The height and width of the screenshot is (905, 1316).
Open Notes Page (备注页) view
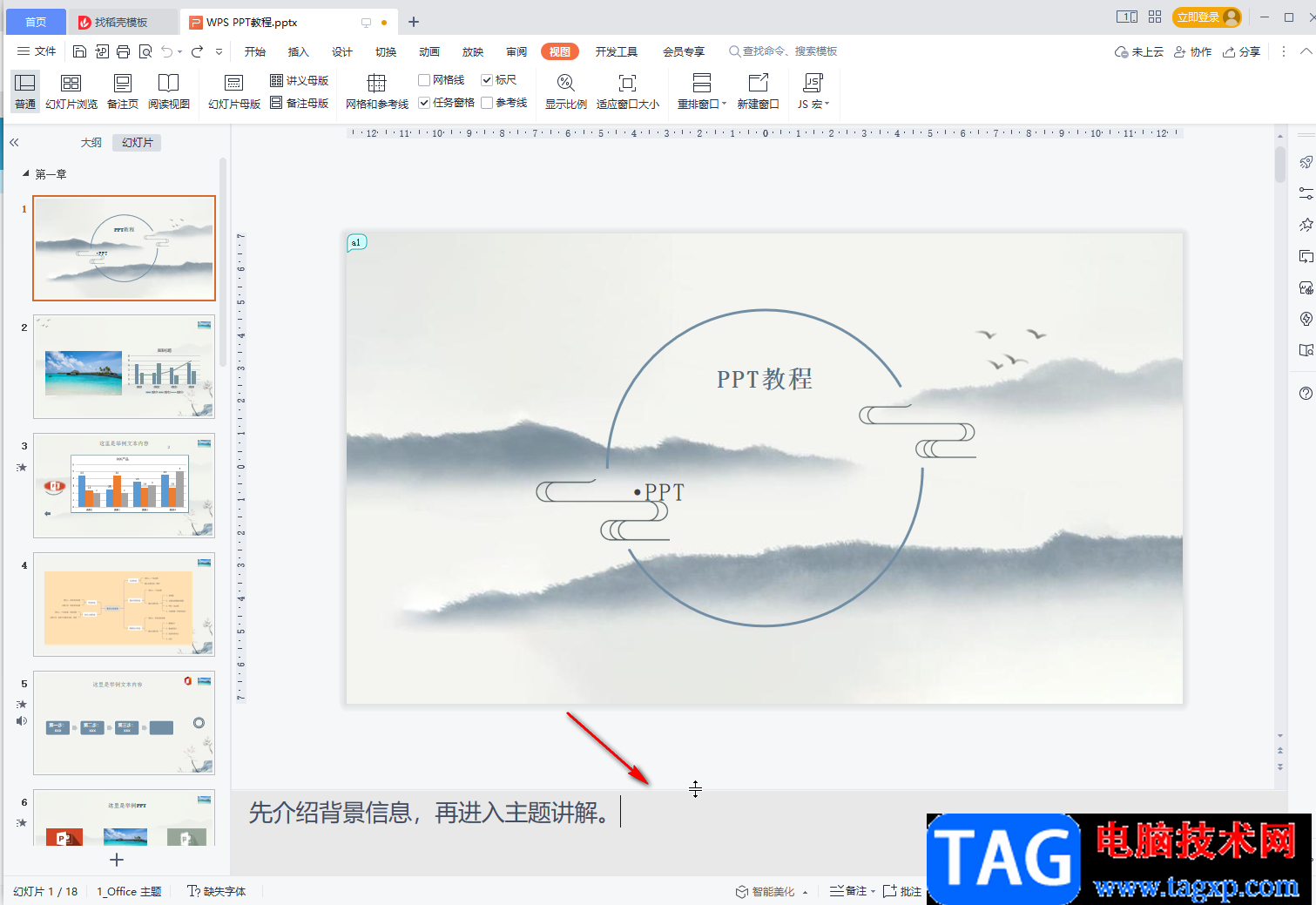click(x=123, y=91)
